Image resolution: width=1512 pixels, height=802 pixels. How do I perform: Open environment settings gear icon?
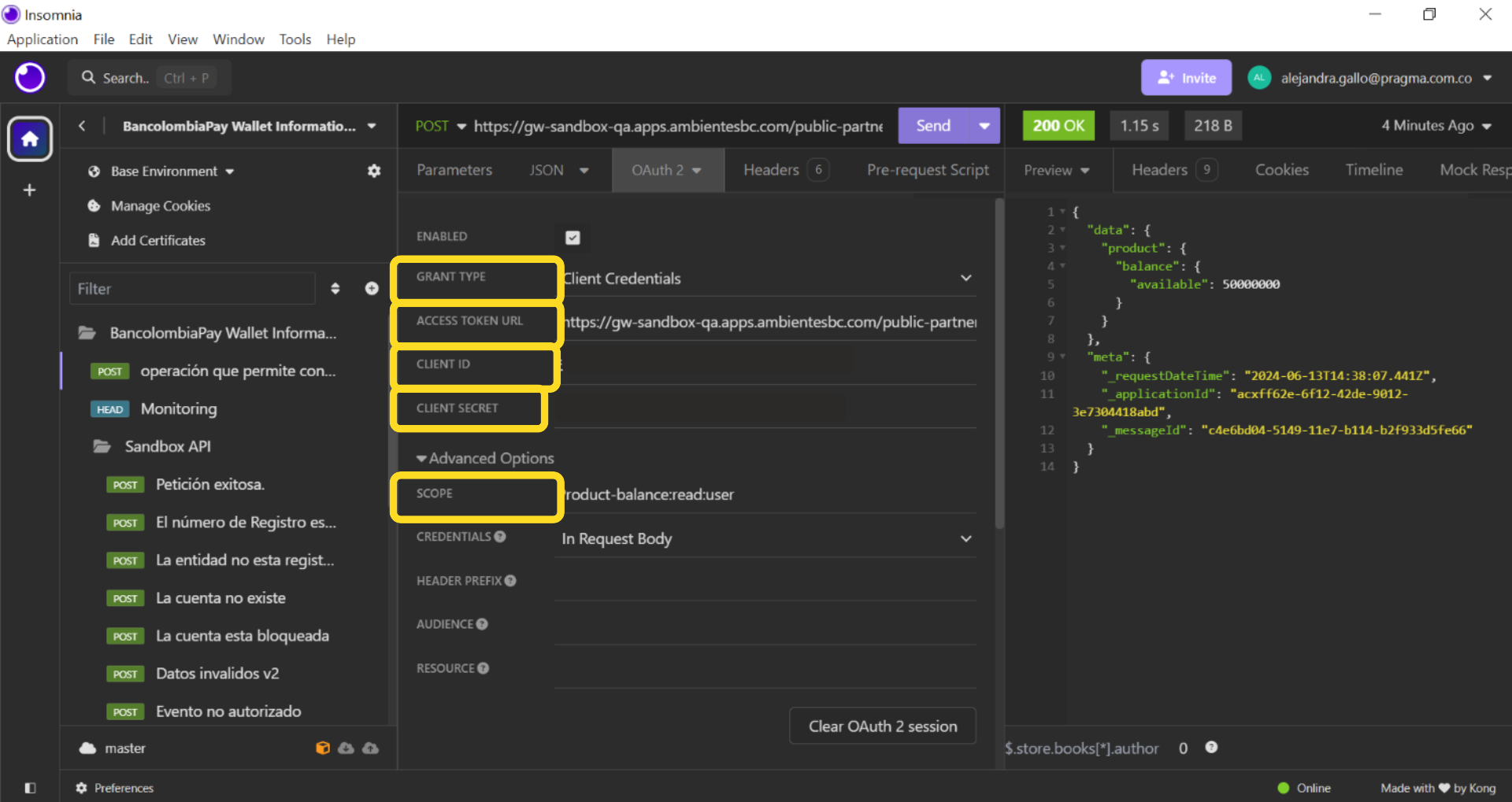click(374, 171)
